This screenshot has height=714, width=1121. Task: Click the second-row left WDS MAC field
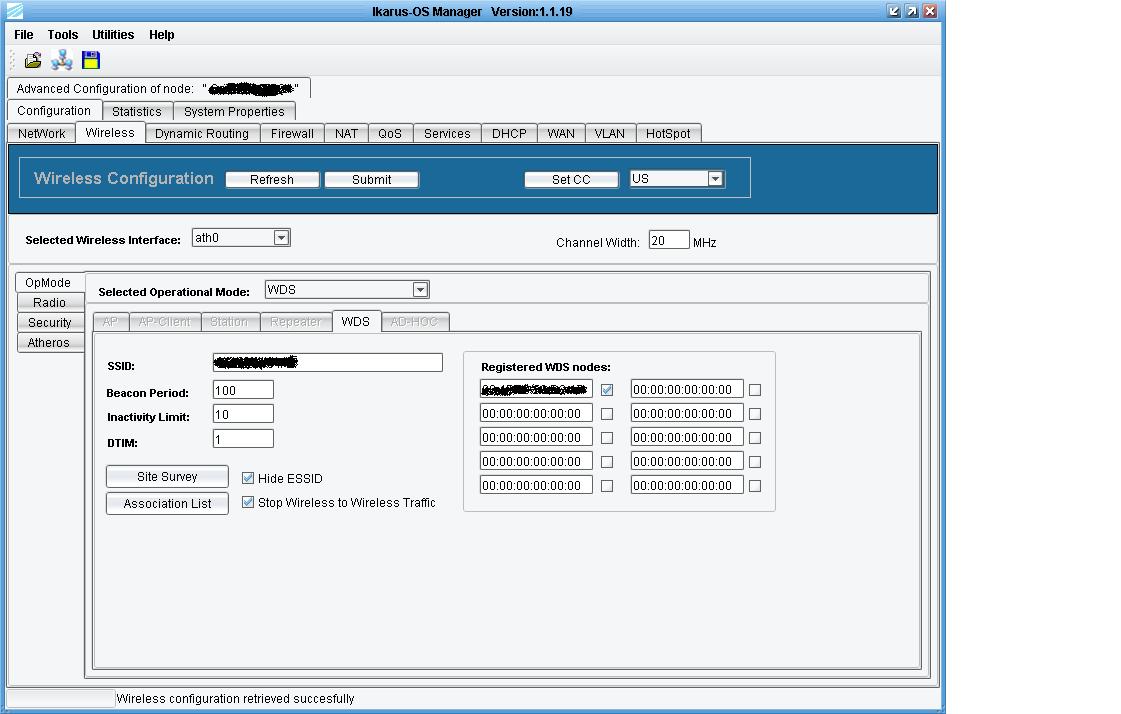coord(536,413)
